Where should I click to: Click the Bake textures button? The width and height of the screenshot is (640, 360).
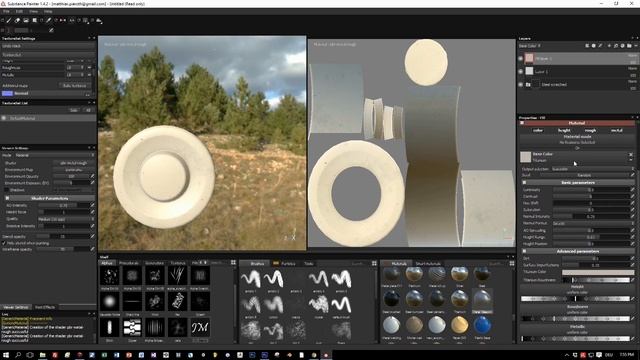[74, 86]
